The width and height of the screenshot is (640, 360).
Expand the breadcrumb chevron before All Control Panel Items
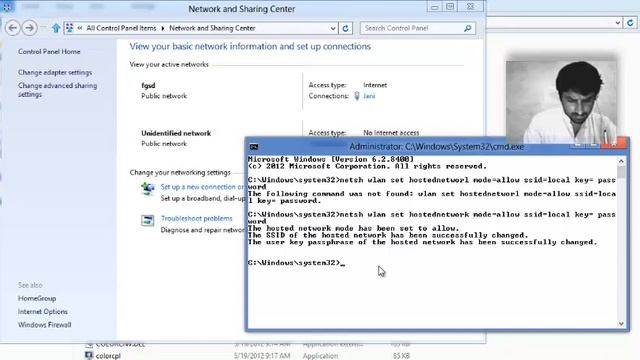80,28
